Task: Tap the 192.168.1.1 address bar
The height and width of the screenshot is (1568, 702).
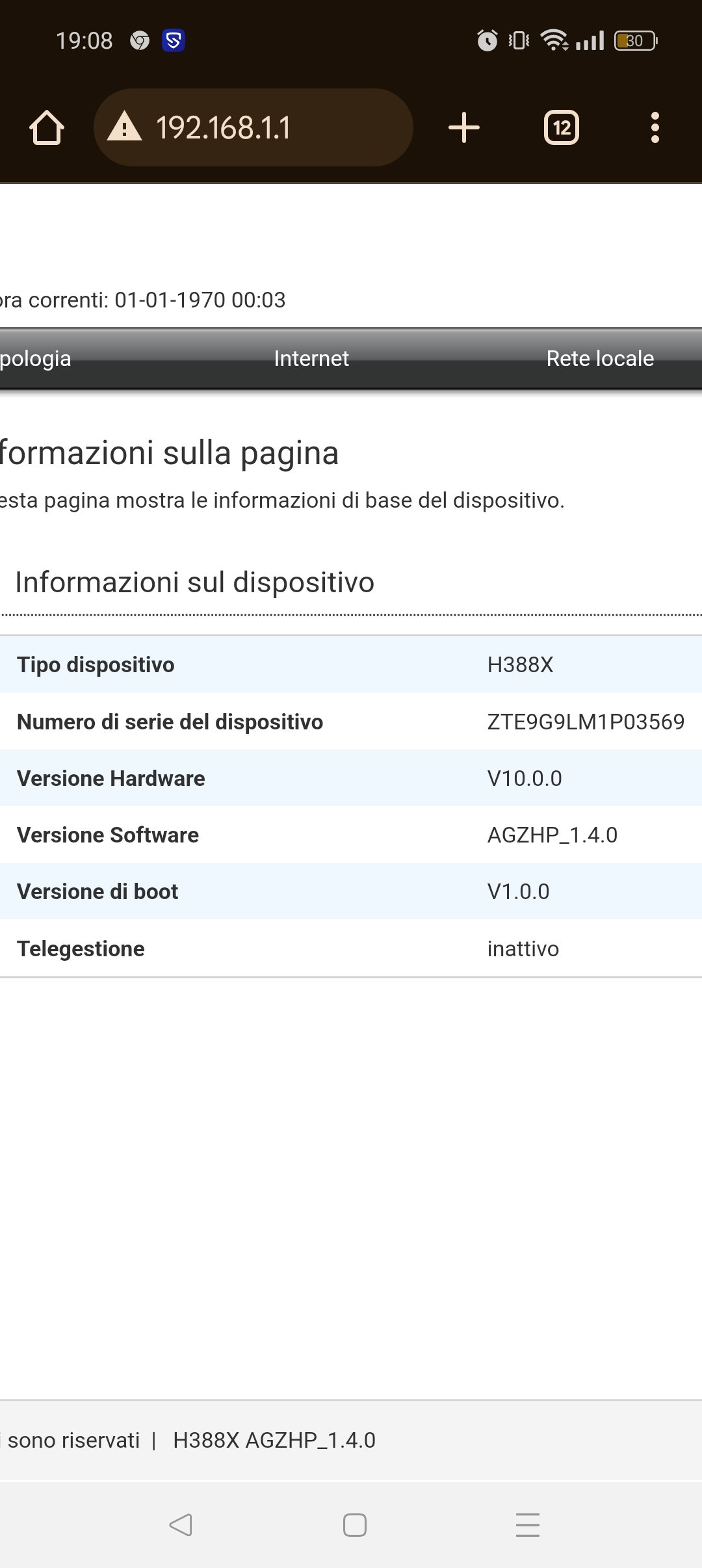Action: pos(253,127)
